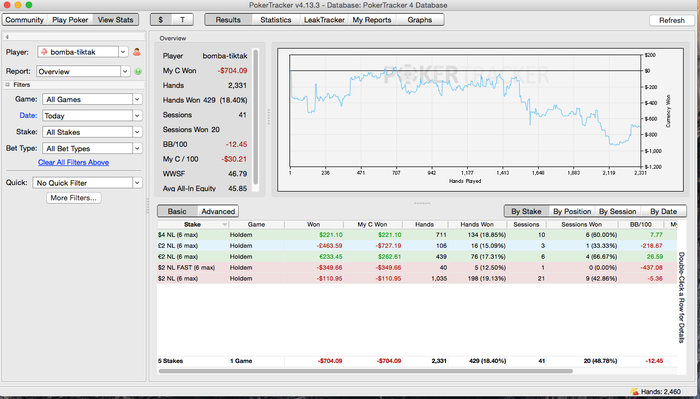Toggle to Advanced stats view
Screen dimensions: 700x399
coord(218,211)
